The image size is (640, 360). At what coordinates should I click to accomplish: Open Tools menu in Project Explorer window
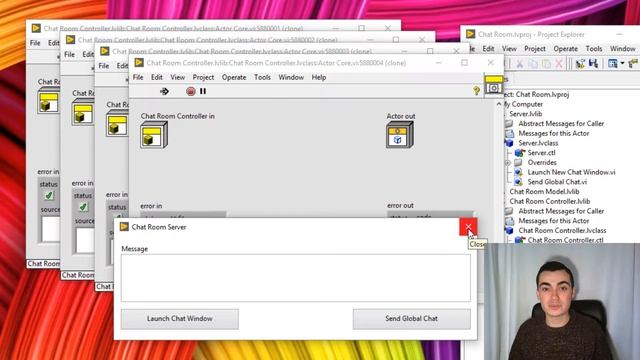click(x=593, y=49)
